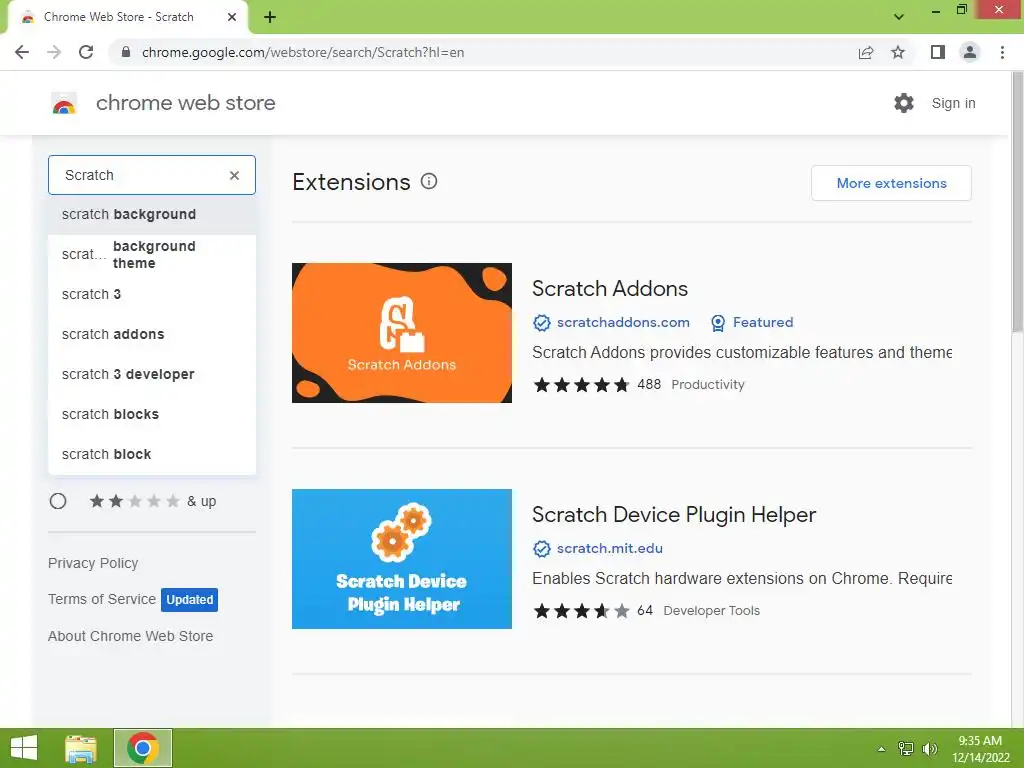Viewport: 1024px width, 768px height.
Task: Click the search box containing Scratch
Action: (152, 175)
